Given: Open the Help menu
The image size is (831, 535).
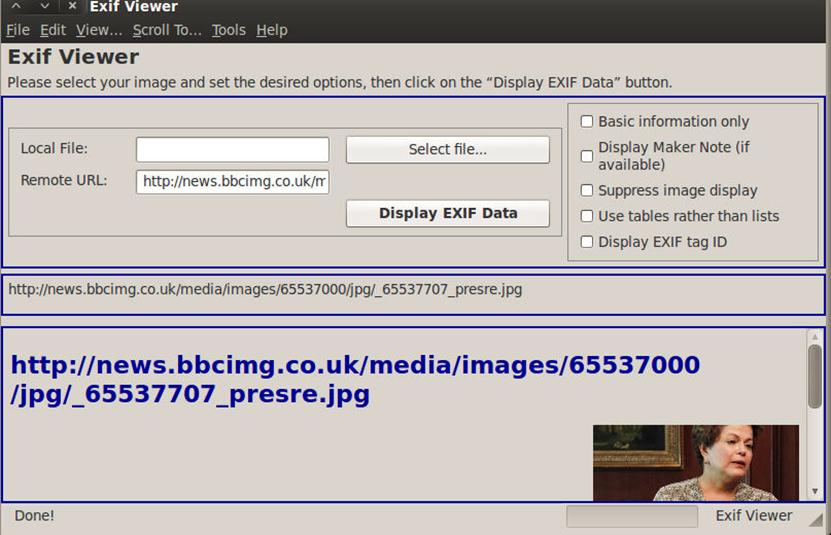Looking at the screenshot, I should [272, 30].
